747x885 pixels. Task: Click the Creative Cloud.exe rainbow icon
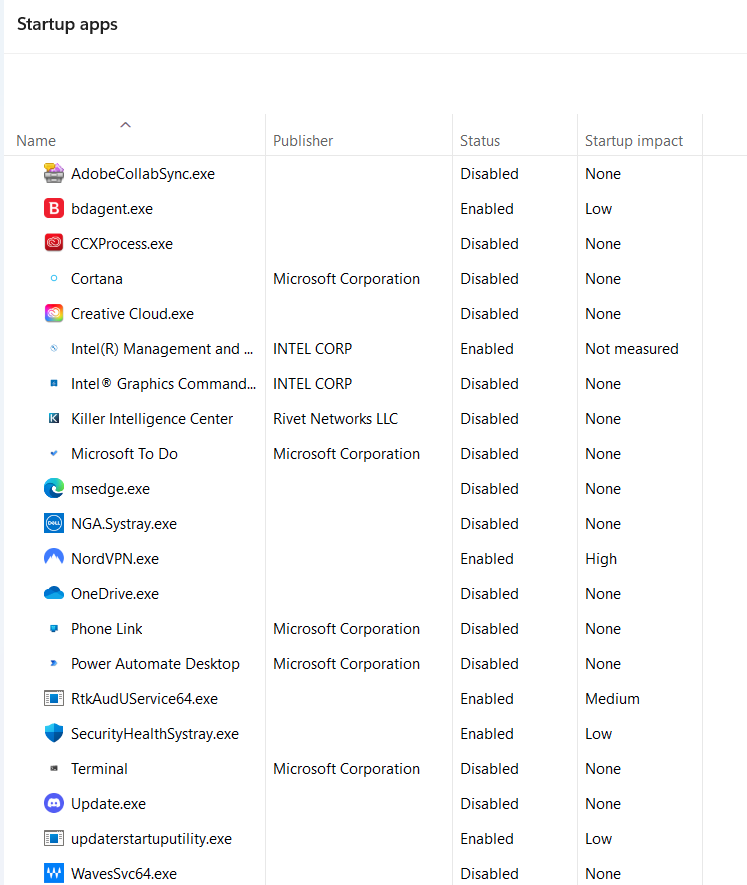(54, 313)
